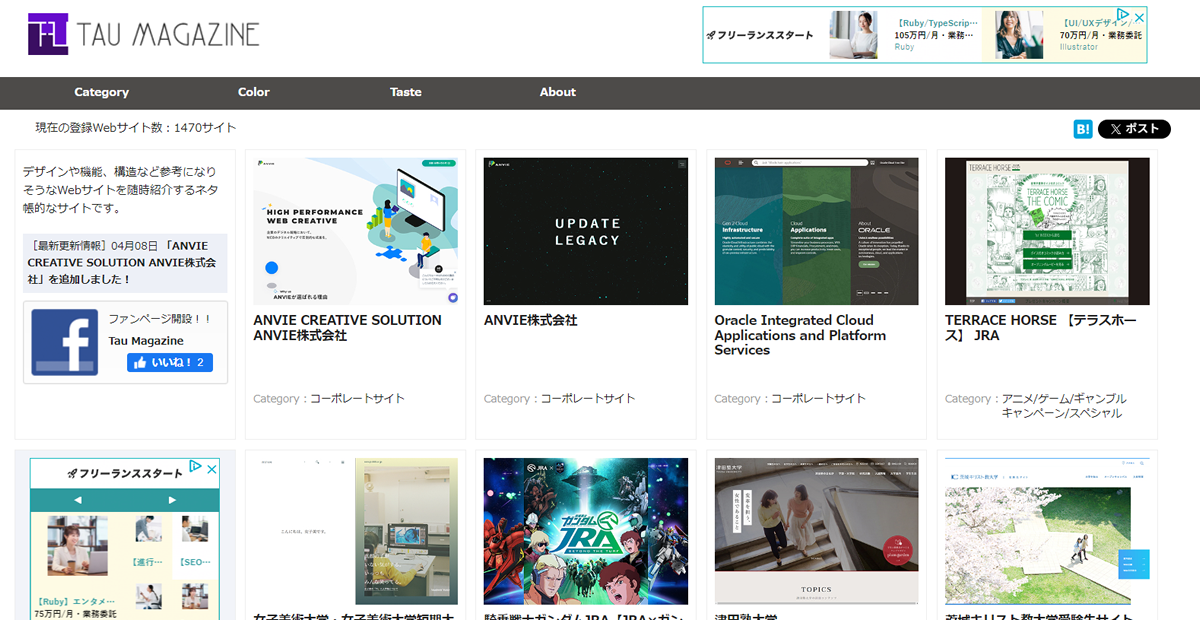
Task: Like the page with いいね! button
Action: [x=170, y=362]
